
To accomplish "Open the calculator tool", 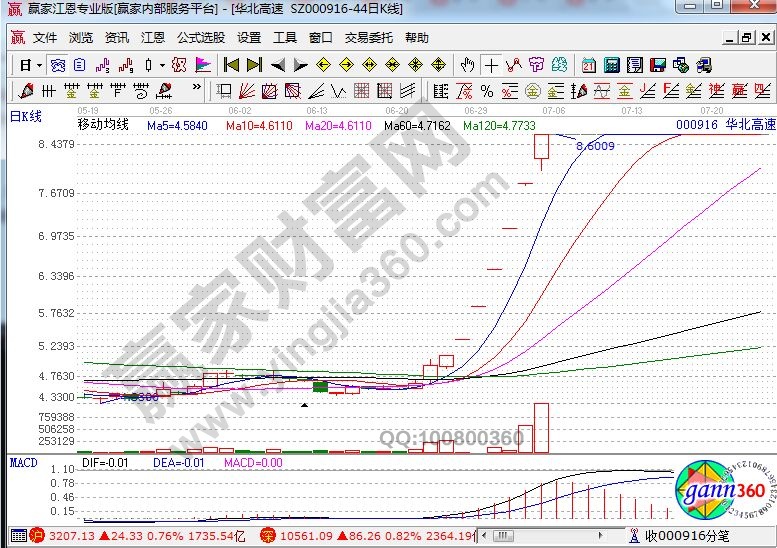I will pyautogui.click(x=610, y=65).
